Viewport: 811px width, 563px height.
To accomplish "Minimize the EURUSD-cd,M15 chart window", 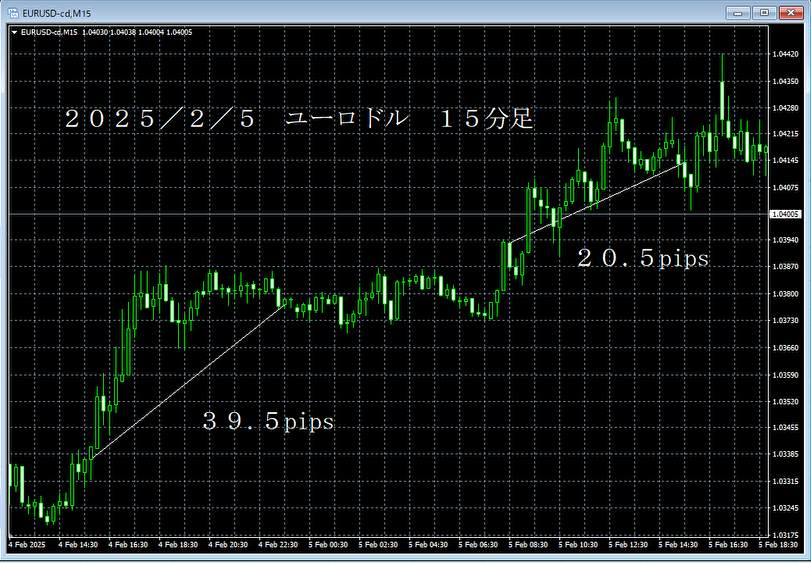I will click(740, 12).
